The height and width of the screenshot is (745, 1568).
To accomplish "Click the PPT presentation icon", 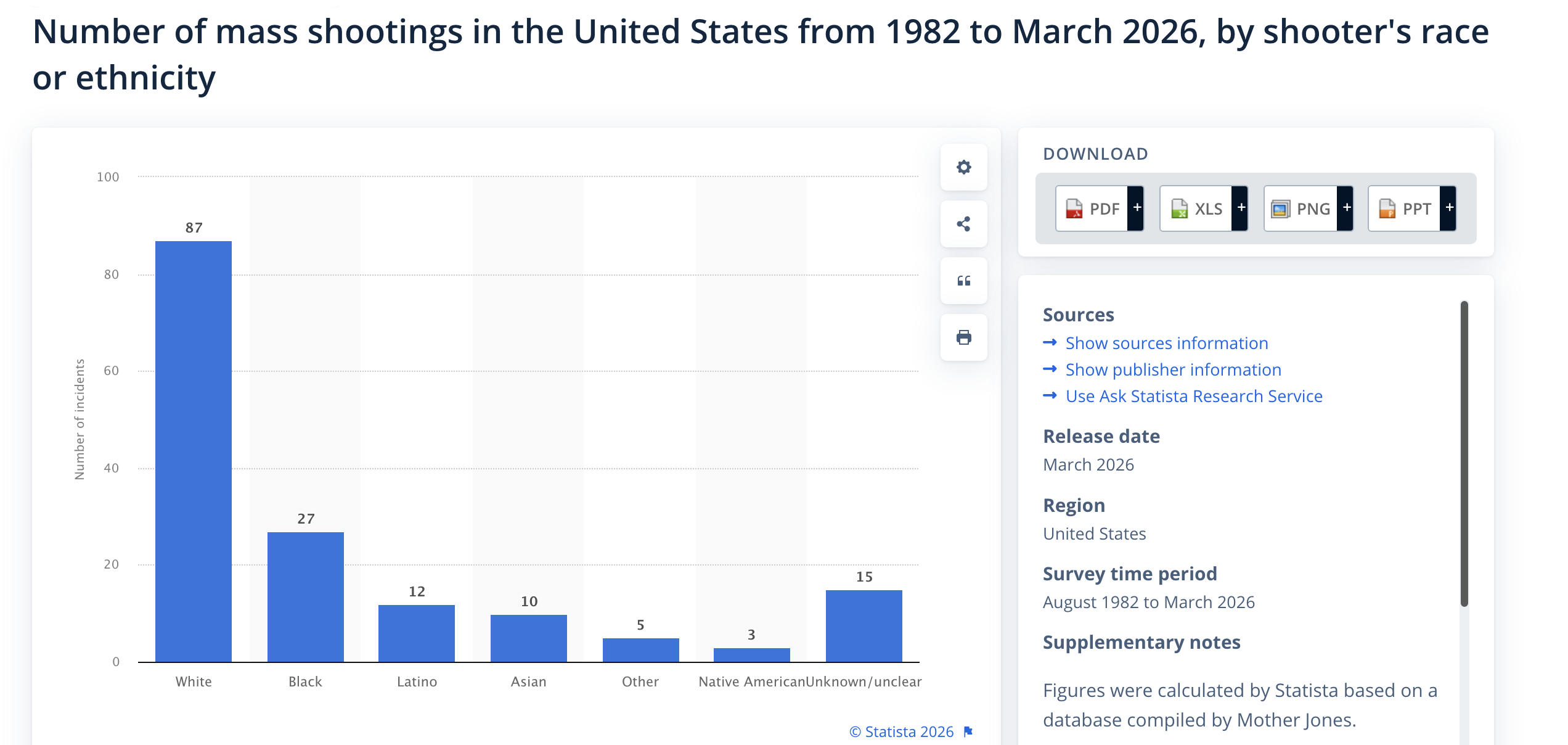I will coord(1387,208).
